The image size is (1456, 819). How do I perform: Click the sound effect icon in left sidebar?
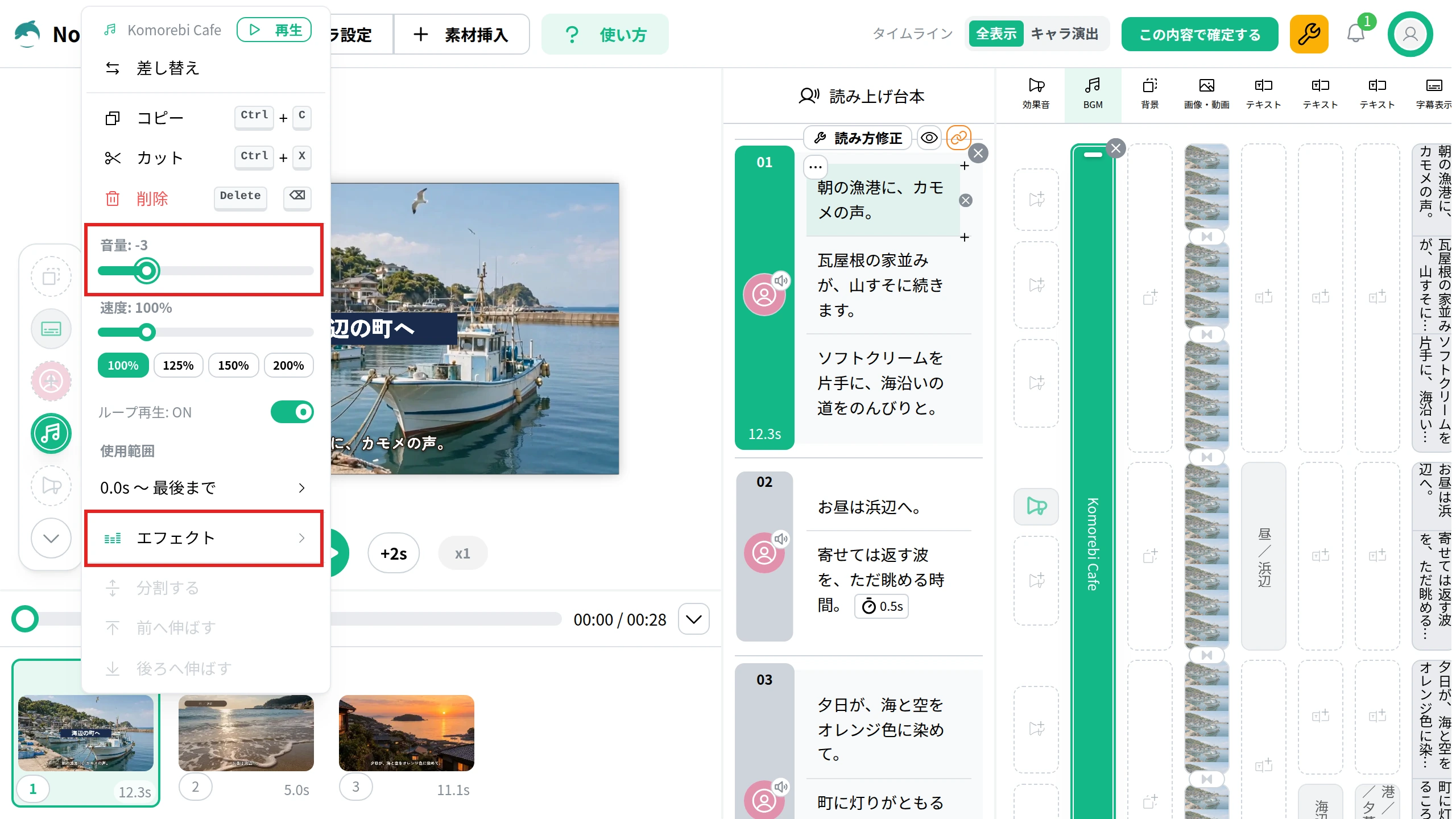(x=51, y=486)
